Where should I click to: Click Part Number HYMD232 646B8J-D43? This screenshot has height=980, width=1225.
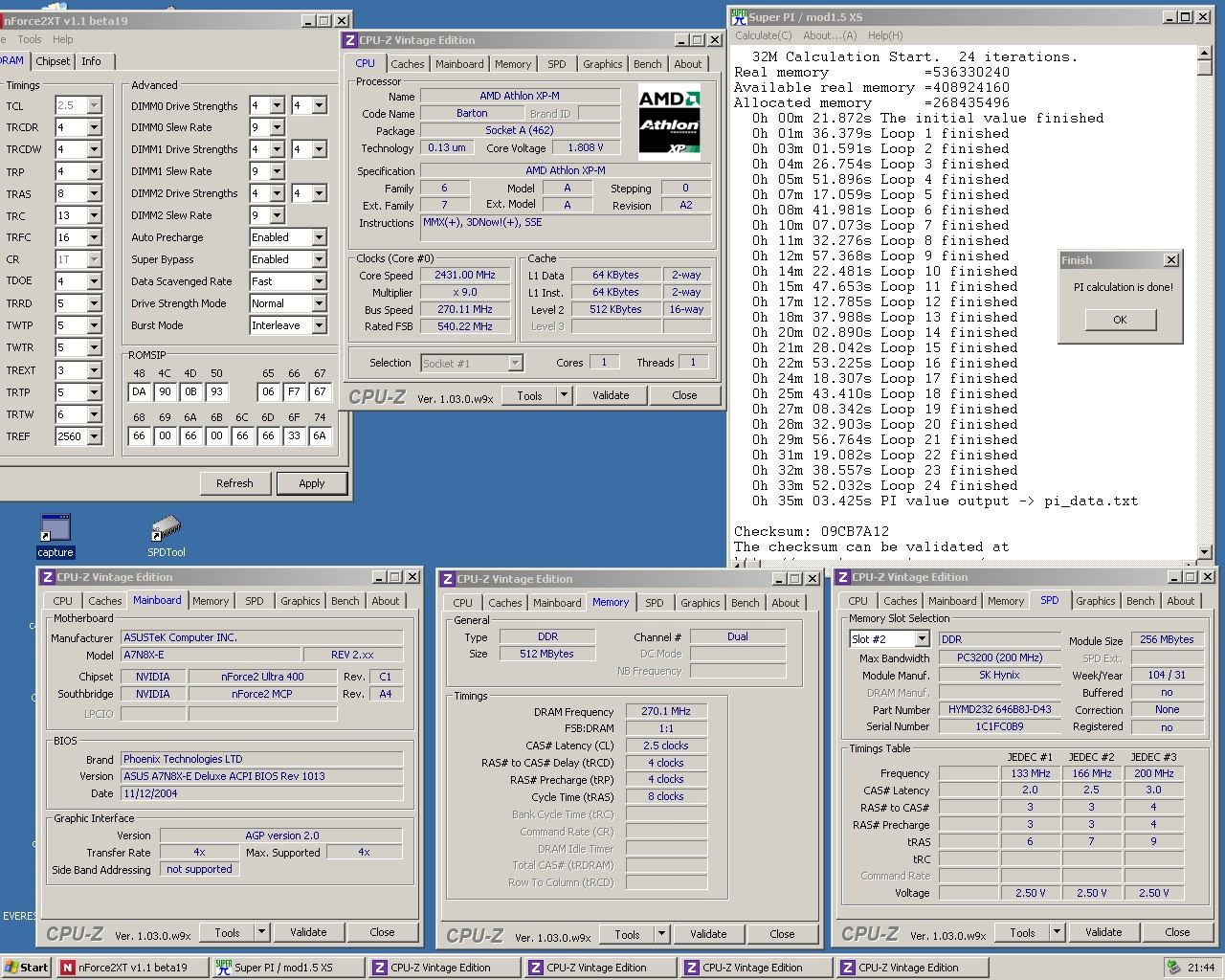(1000, 709)
